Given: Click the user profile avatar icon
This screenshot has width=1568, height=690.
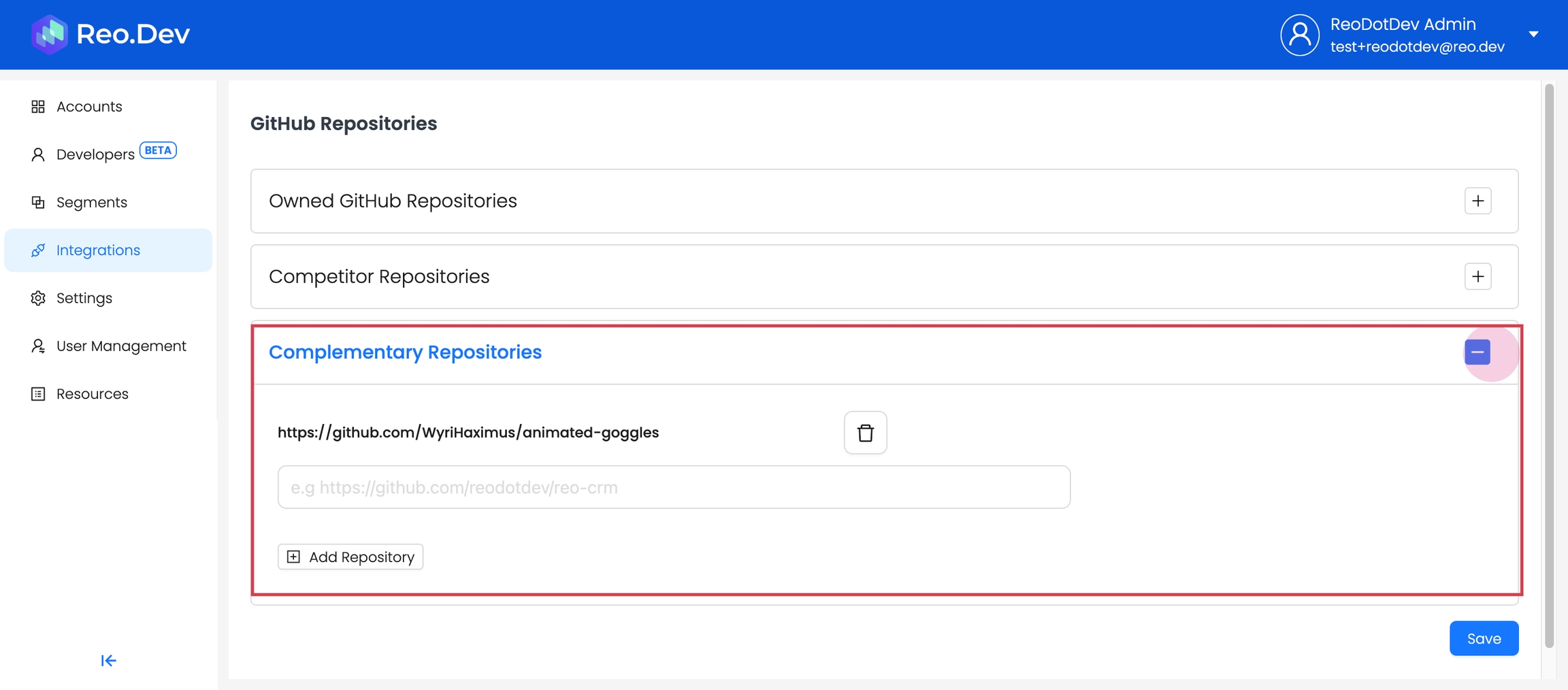Looking at the screenshot, I should tap(1299, 35).
